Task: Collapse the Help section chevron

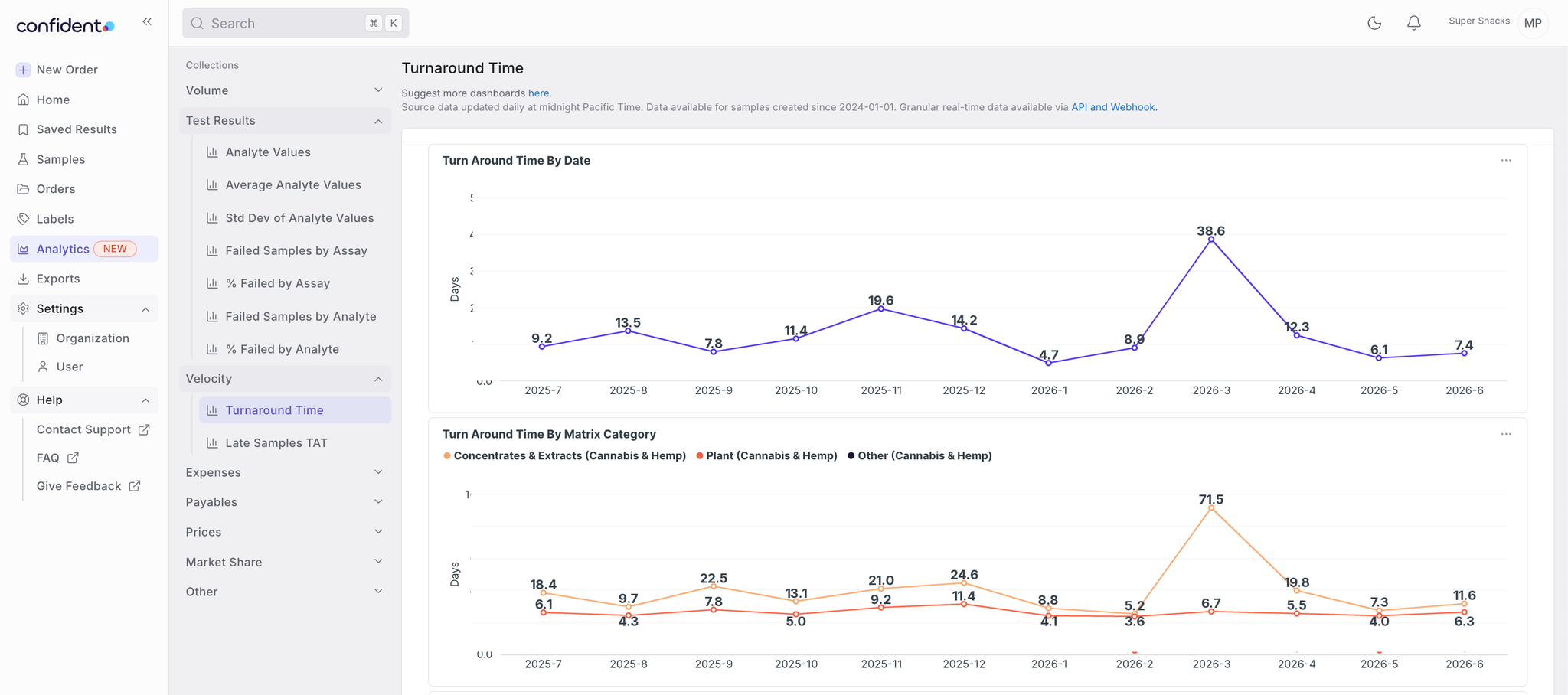Action: [x=145, y=400]
